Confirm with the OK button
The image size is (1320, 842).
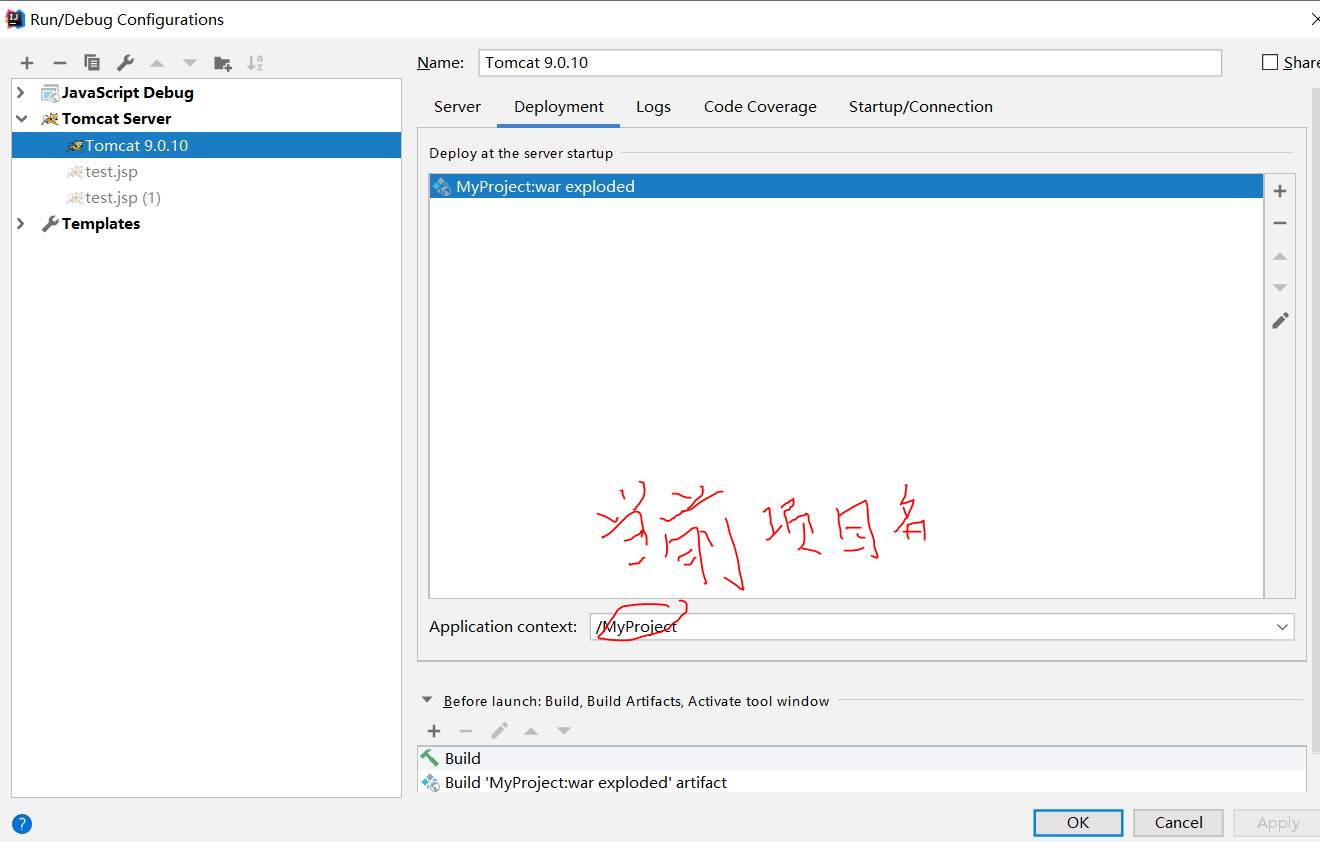tap(1078, 823)
